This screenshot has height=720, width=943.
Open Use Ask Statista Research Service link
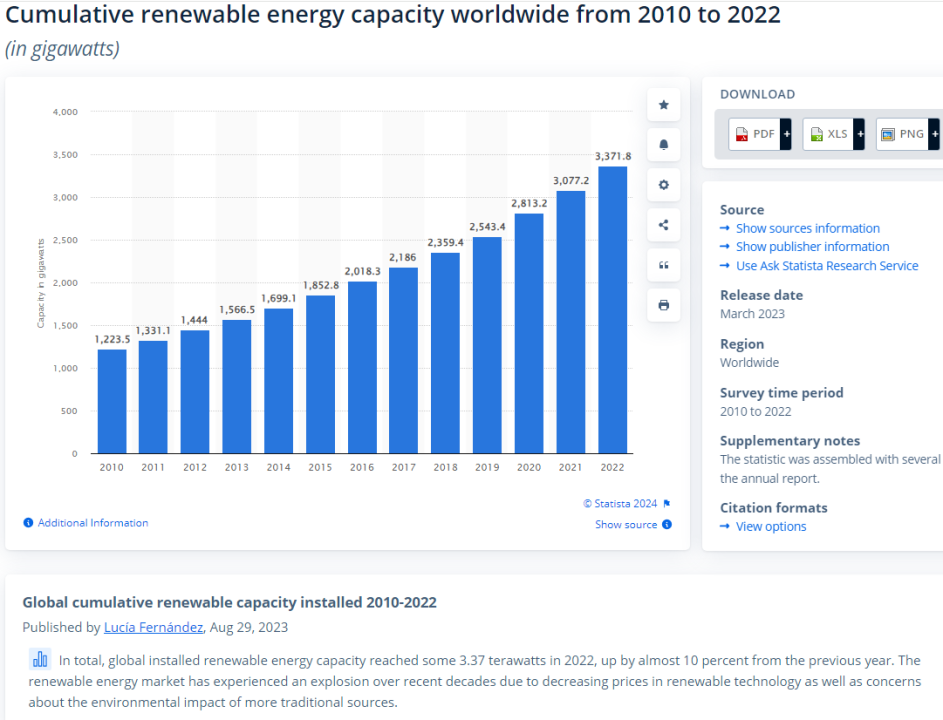[826, 266]
